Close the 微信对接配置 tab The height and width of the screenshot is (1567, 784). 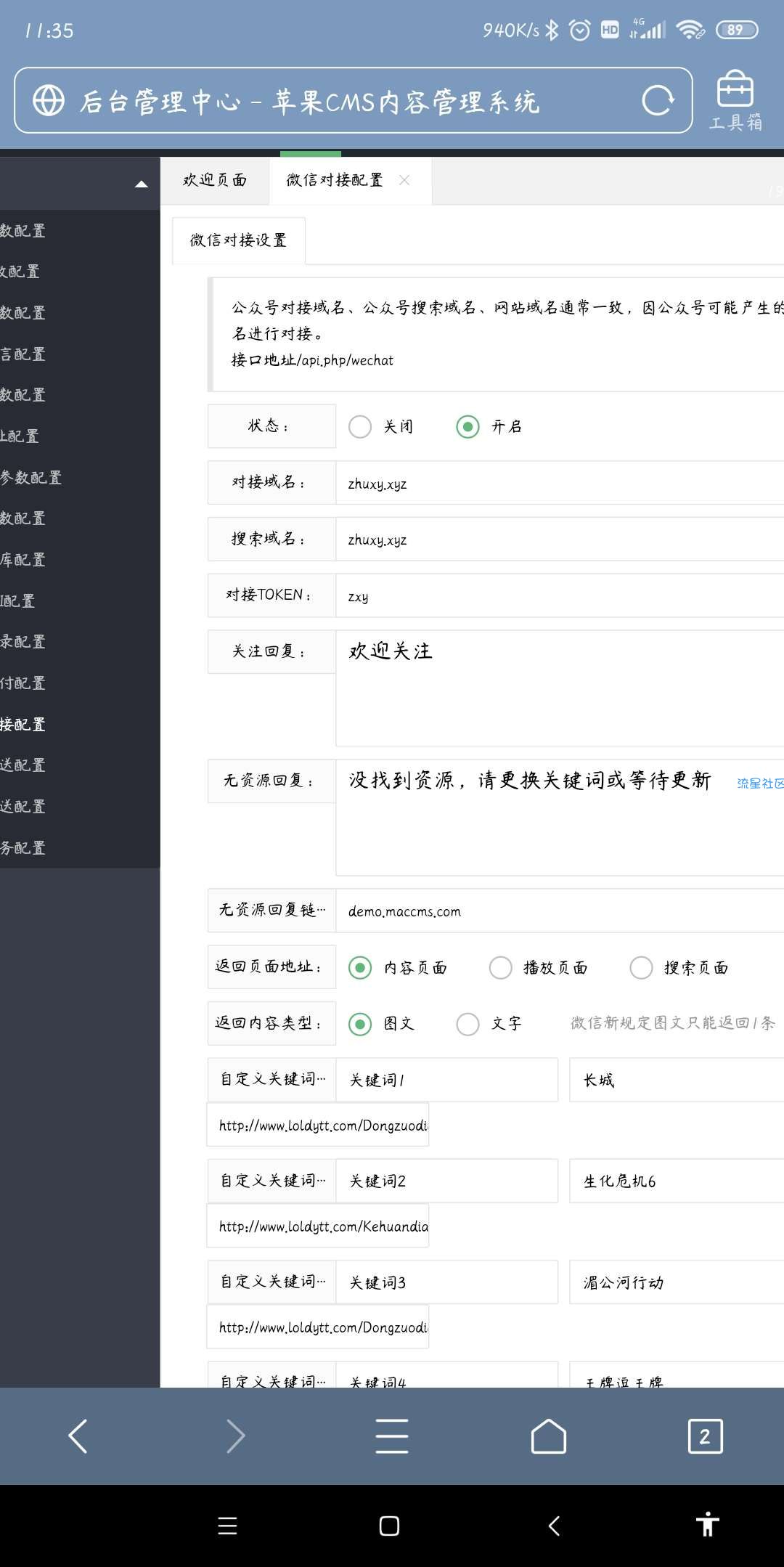point(404,180)
